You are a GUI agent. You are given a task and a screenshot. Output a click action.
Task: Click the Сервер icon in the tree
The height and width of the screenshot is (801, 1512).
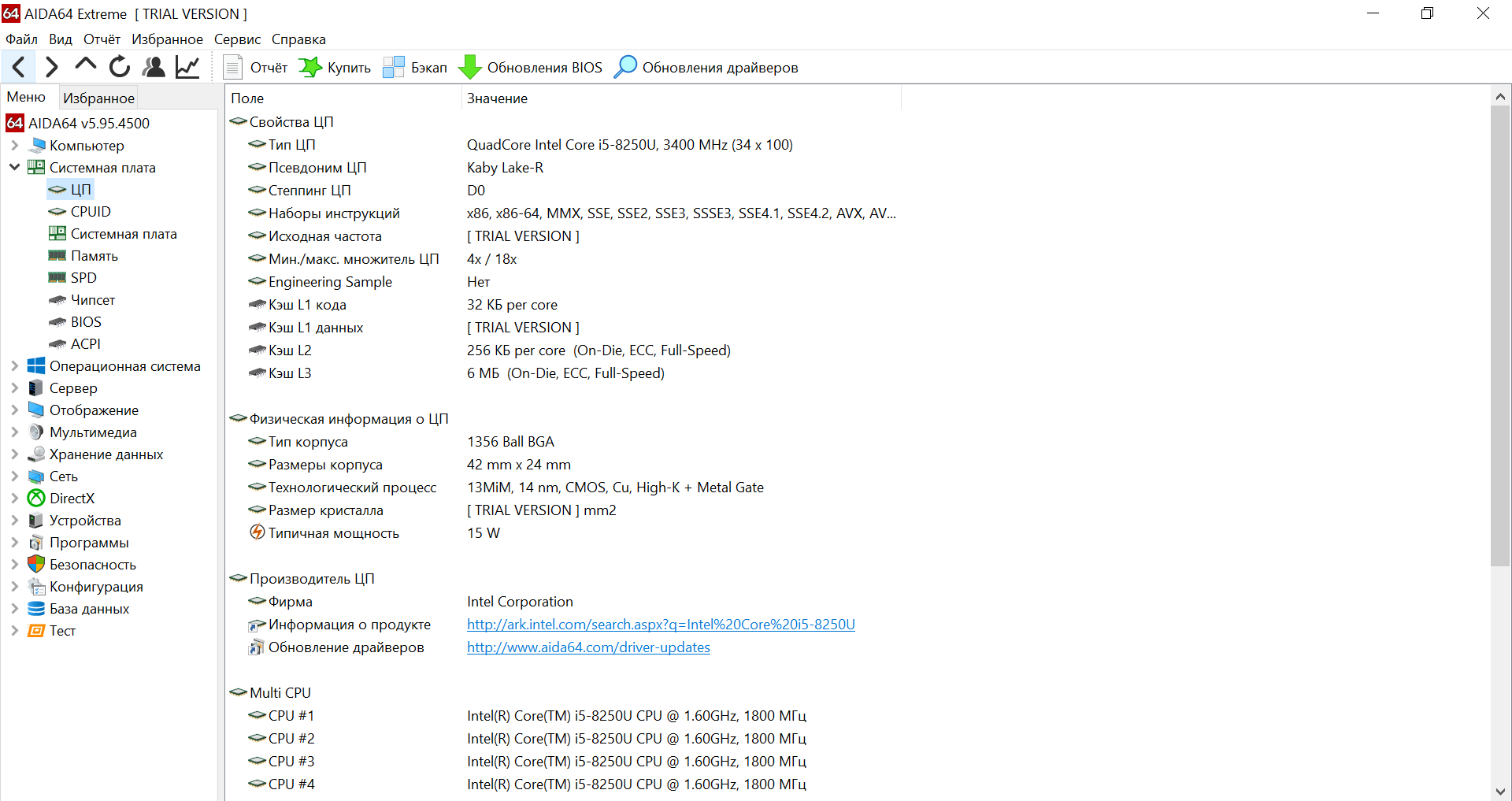[x=36, y=388]
